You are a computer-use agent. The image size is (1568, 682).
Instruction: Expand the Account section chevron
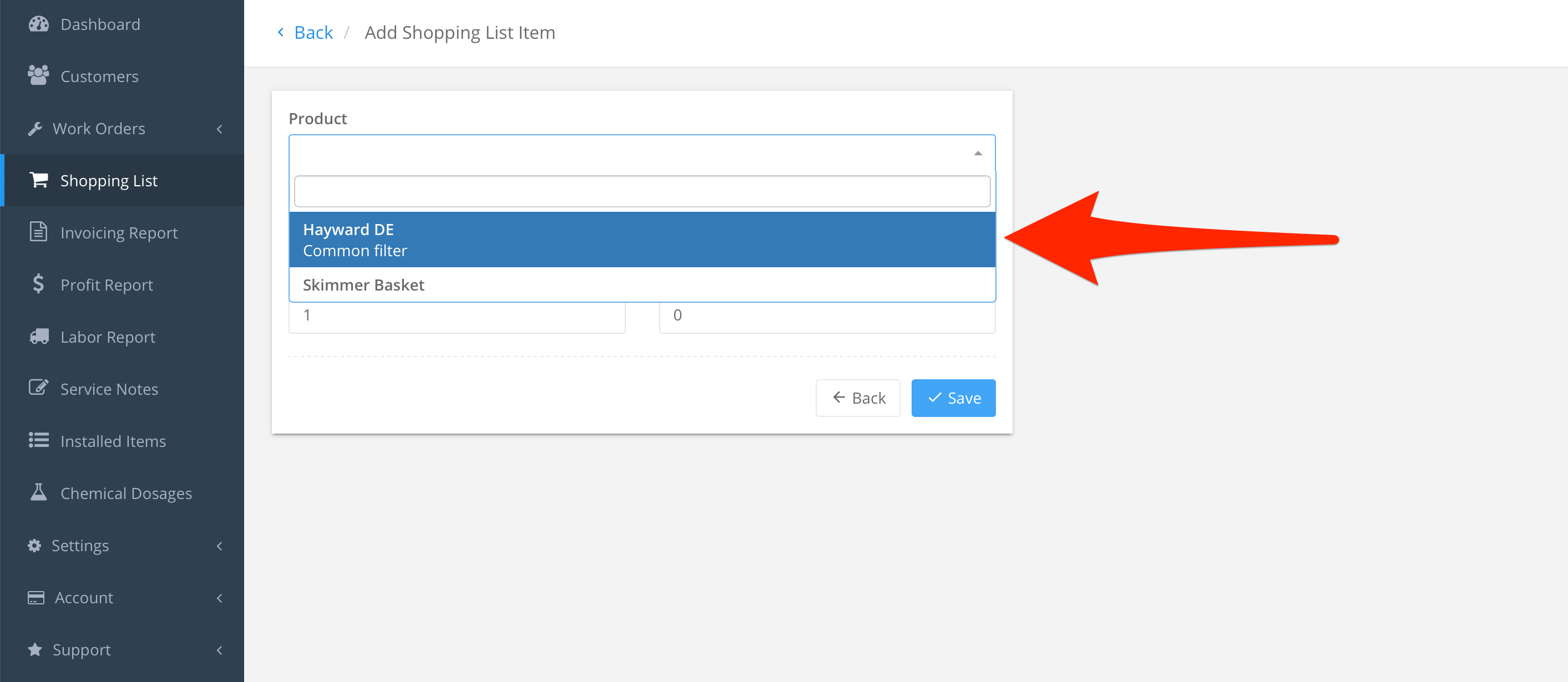(219, 597)
